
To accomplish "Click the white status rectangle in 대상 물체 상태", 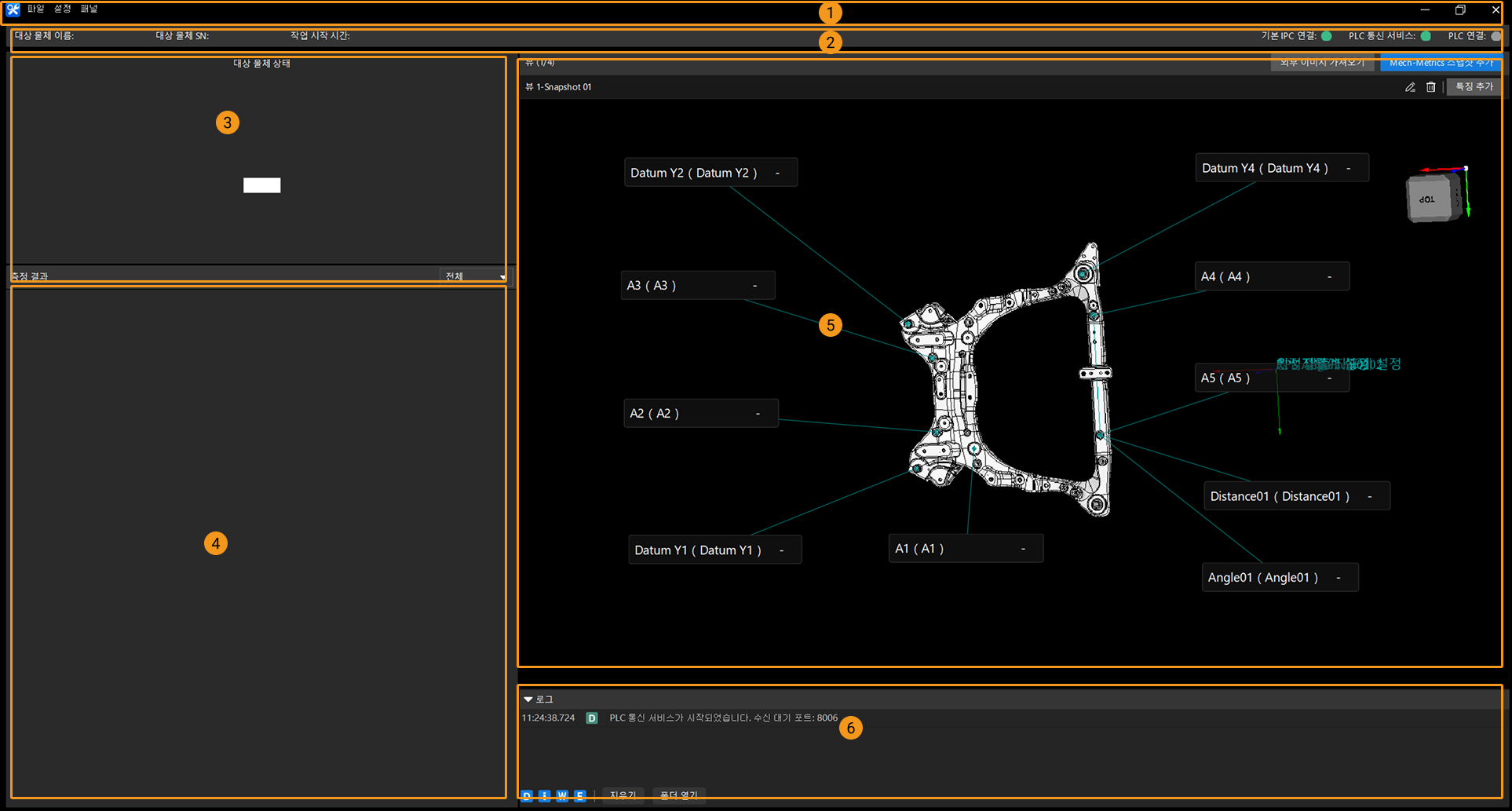I will 262,185.
